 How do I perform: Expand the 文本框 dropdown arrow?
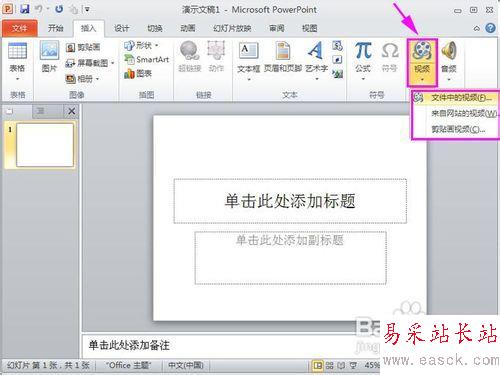click(x=249, y=79)
